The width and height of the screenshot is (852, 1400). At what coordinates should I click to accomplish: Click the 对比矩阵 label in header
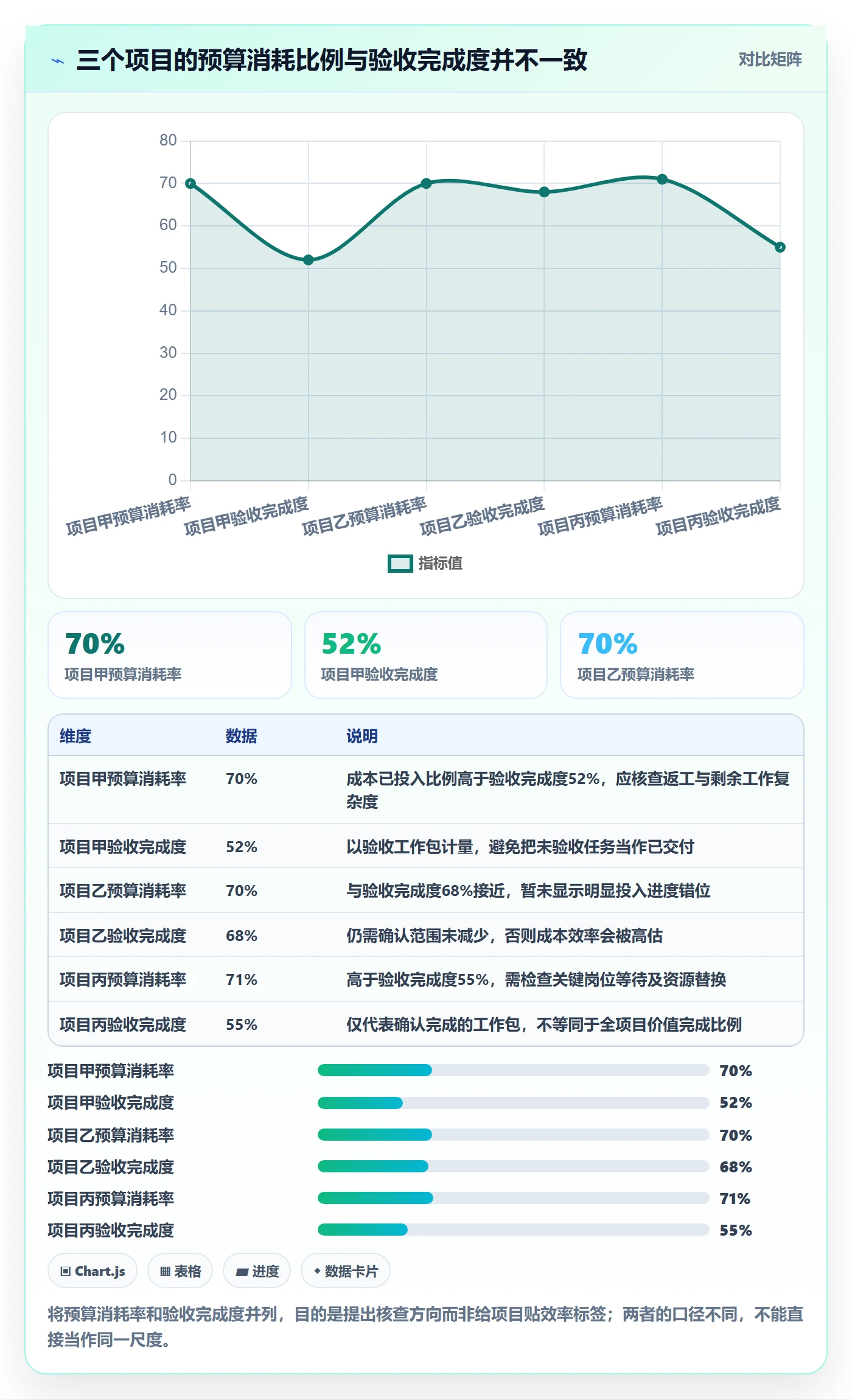pos(770,60)
